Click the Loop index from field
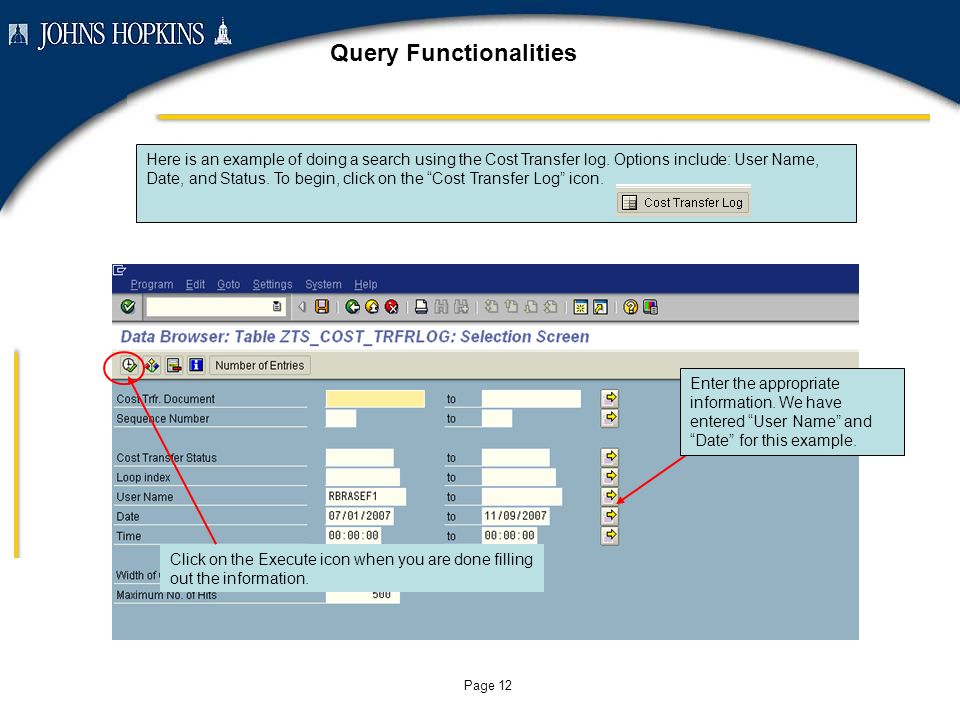 363,478
